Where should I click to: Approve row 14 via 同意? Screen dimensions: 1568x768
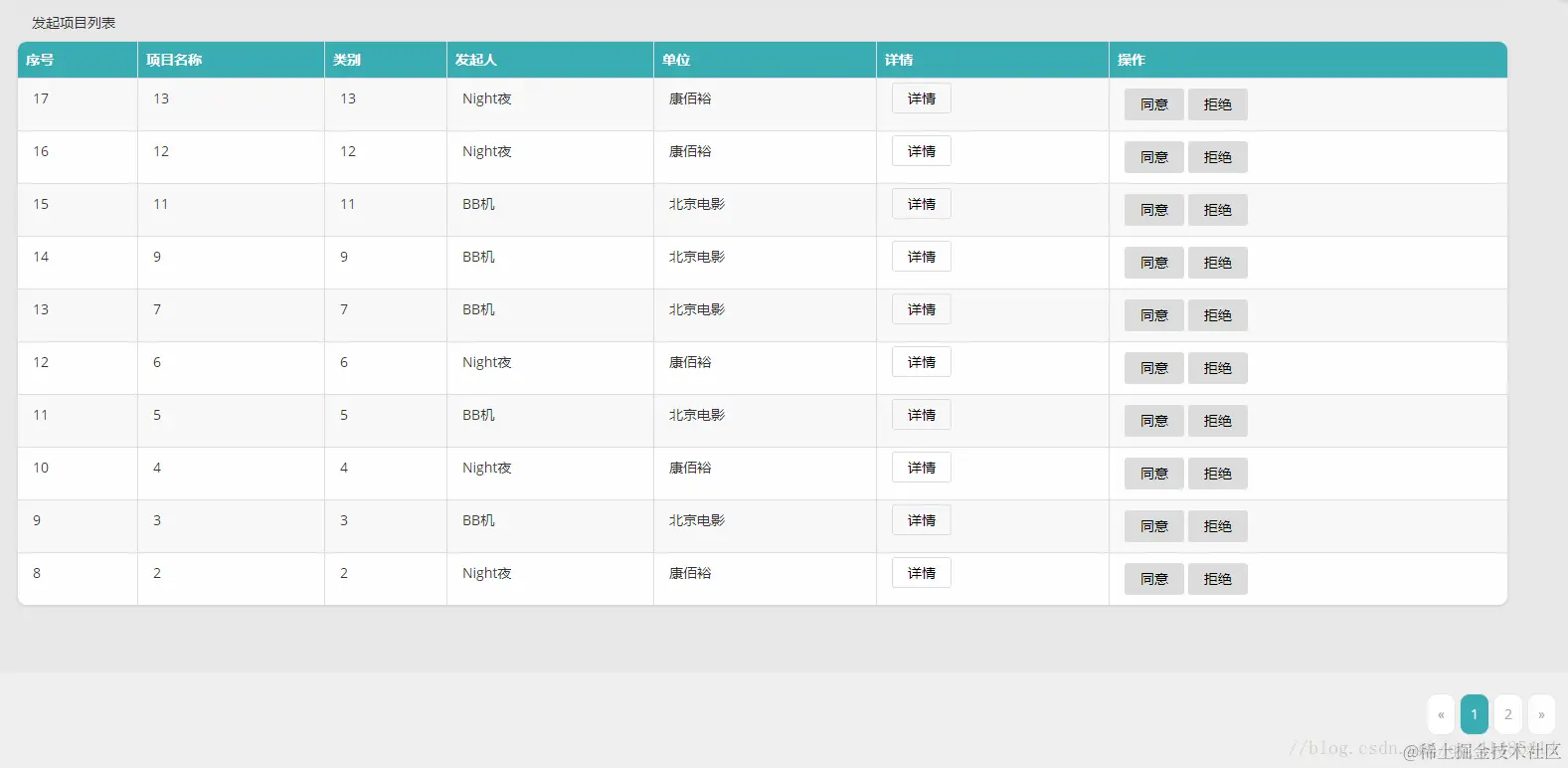click(1153, 263)
